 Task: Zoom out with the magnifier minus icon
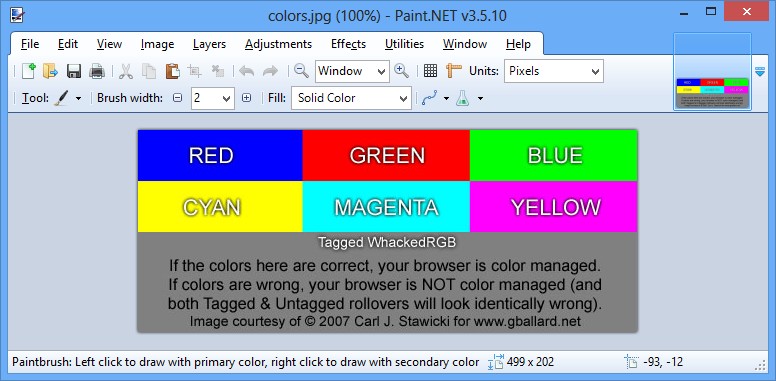point(301,71)
